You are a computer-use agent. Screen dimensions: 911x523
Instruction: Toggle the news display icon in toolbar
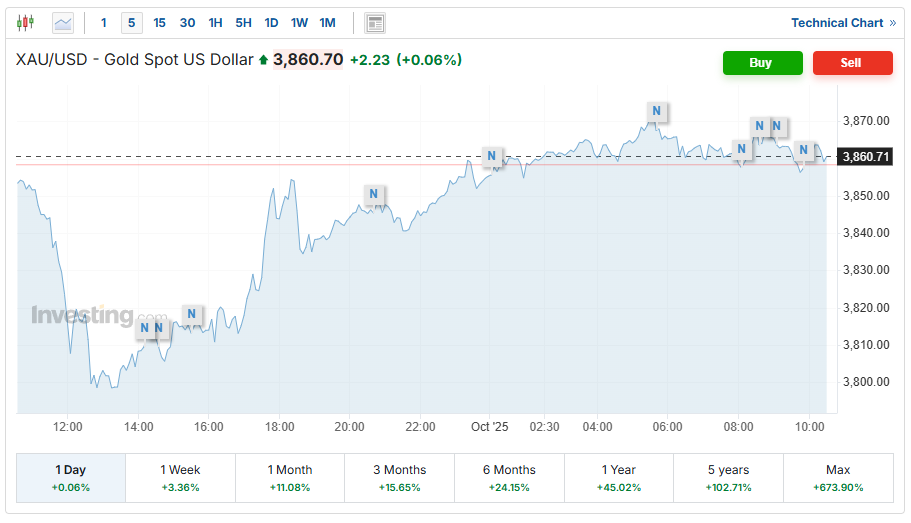pos(375,22)
